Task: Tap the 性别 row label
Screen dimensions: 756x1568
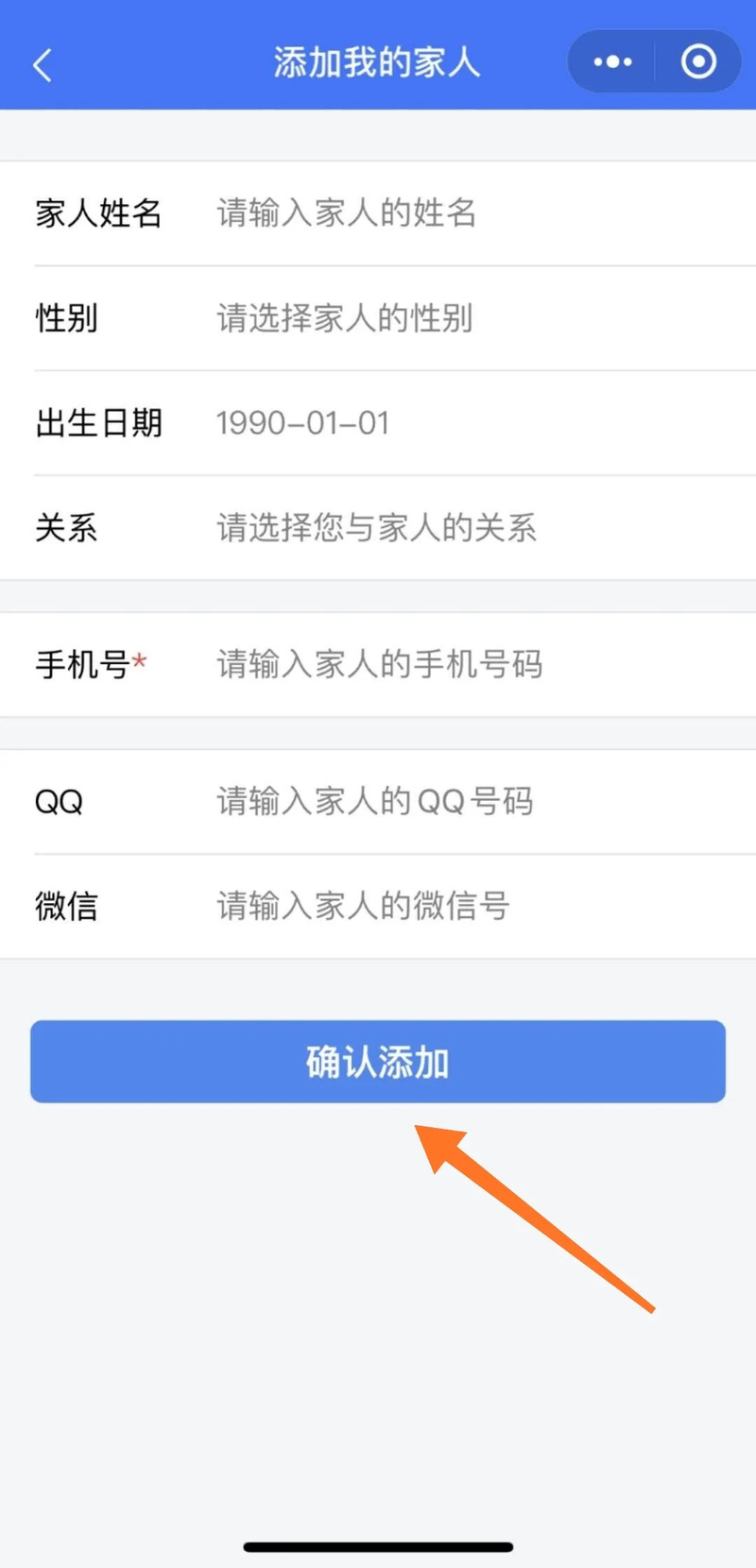Action: [66, 318]
